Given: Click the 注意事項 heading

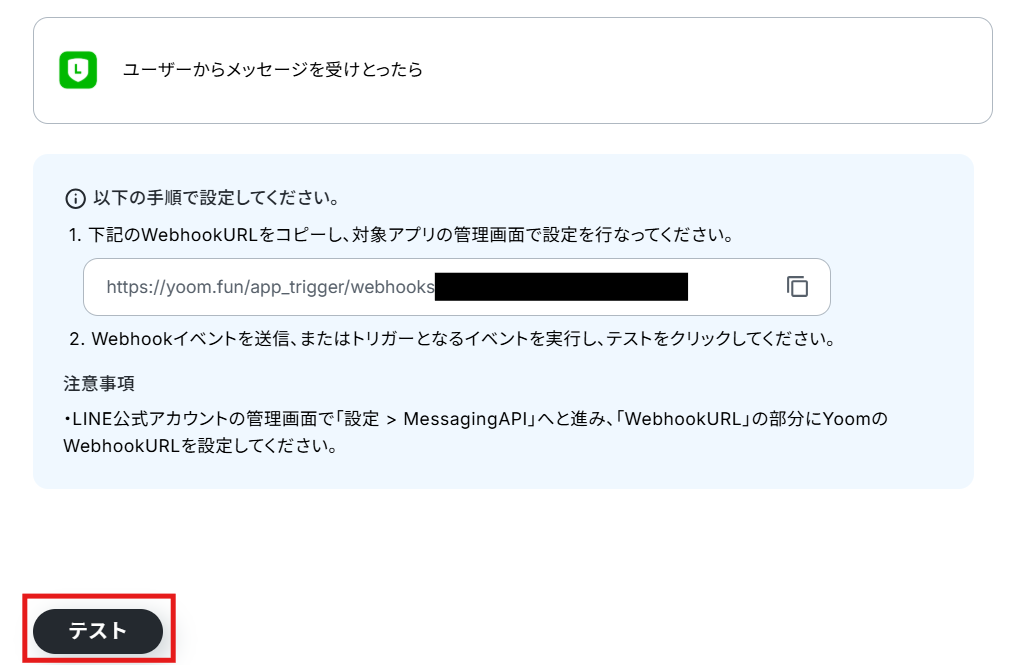Looking at the screenshot, I should click(99, 383).
